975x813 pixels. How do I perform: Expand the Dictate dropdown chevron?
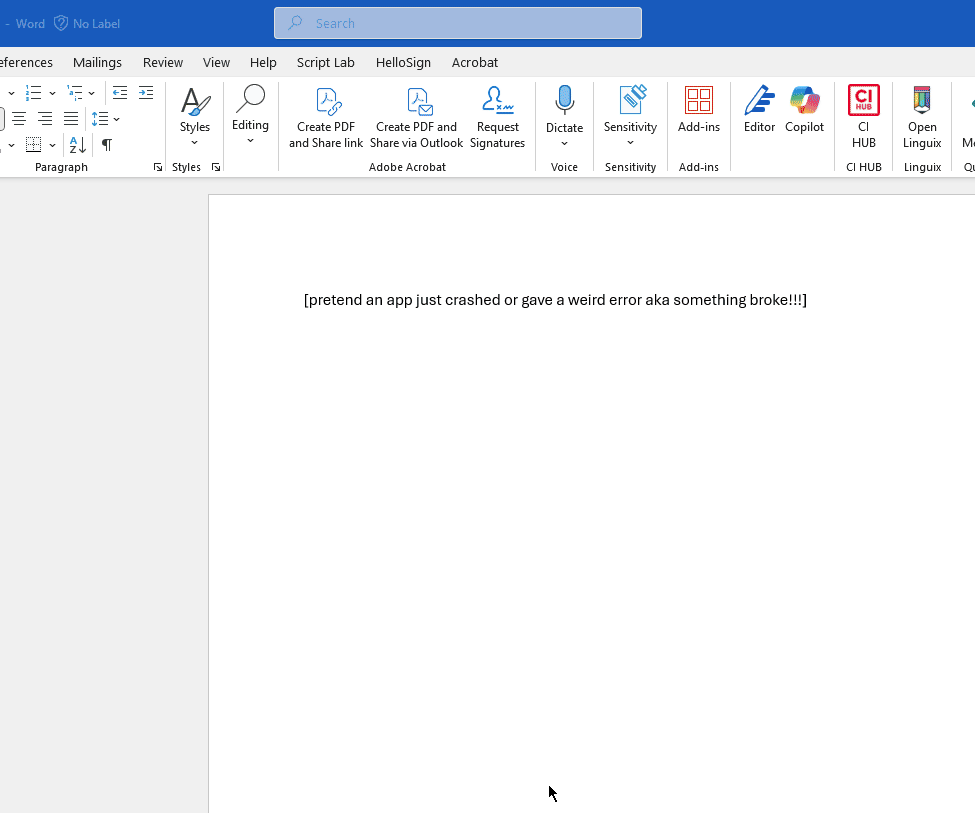click(x=565, y=144)
